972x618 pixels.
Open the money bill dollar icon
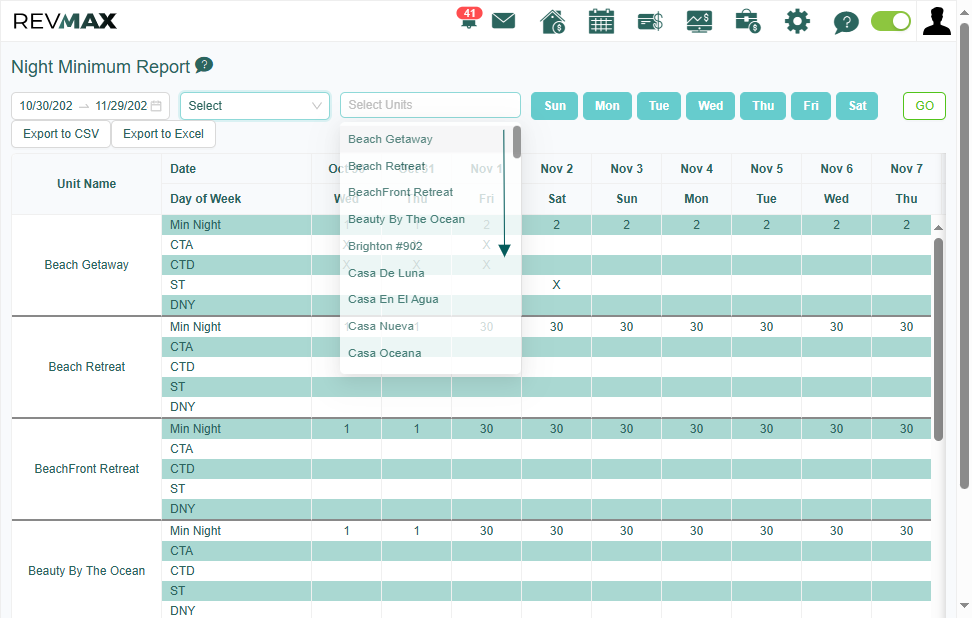[x=650, y=22]
